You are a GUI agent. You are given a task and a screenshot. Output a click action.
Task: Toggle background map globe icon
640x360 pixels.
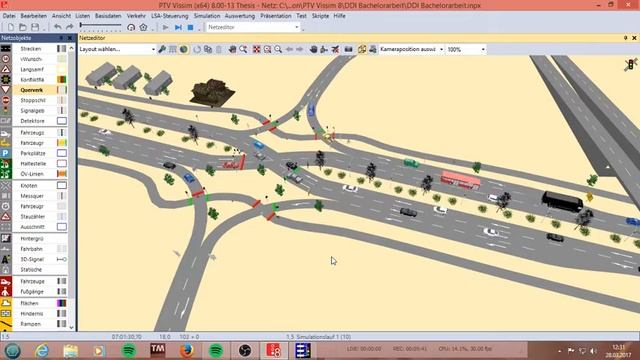[184, 49]
